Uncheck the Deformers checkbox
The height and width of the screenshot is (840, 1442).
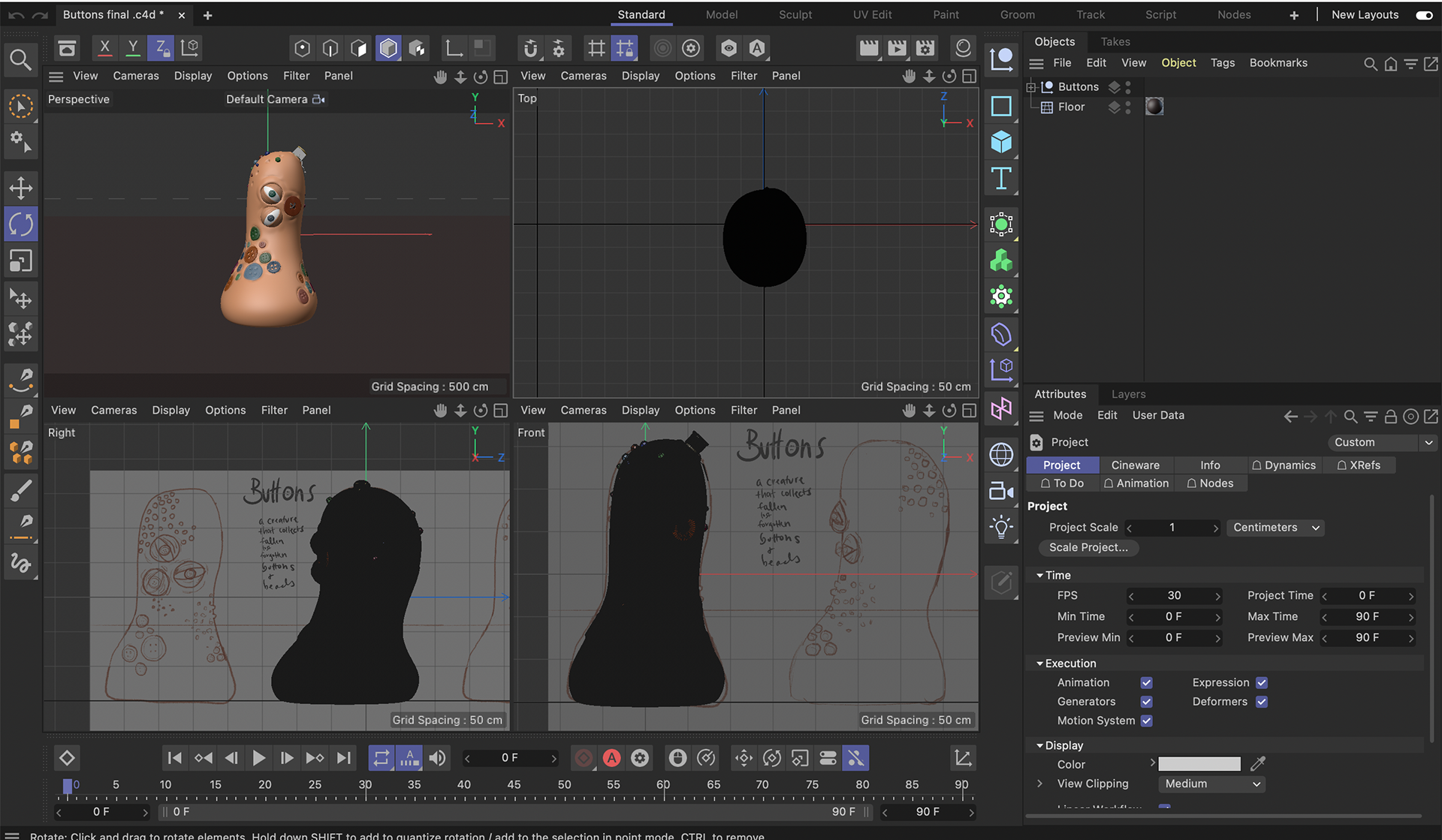point(1262,702)
